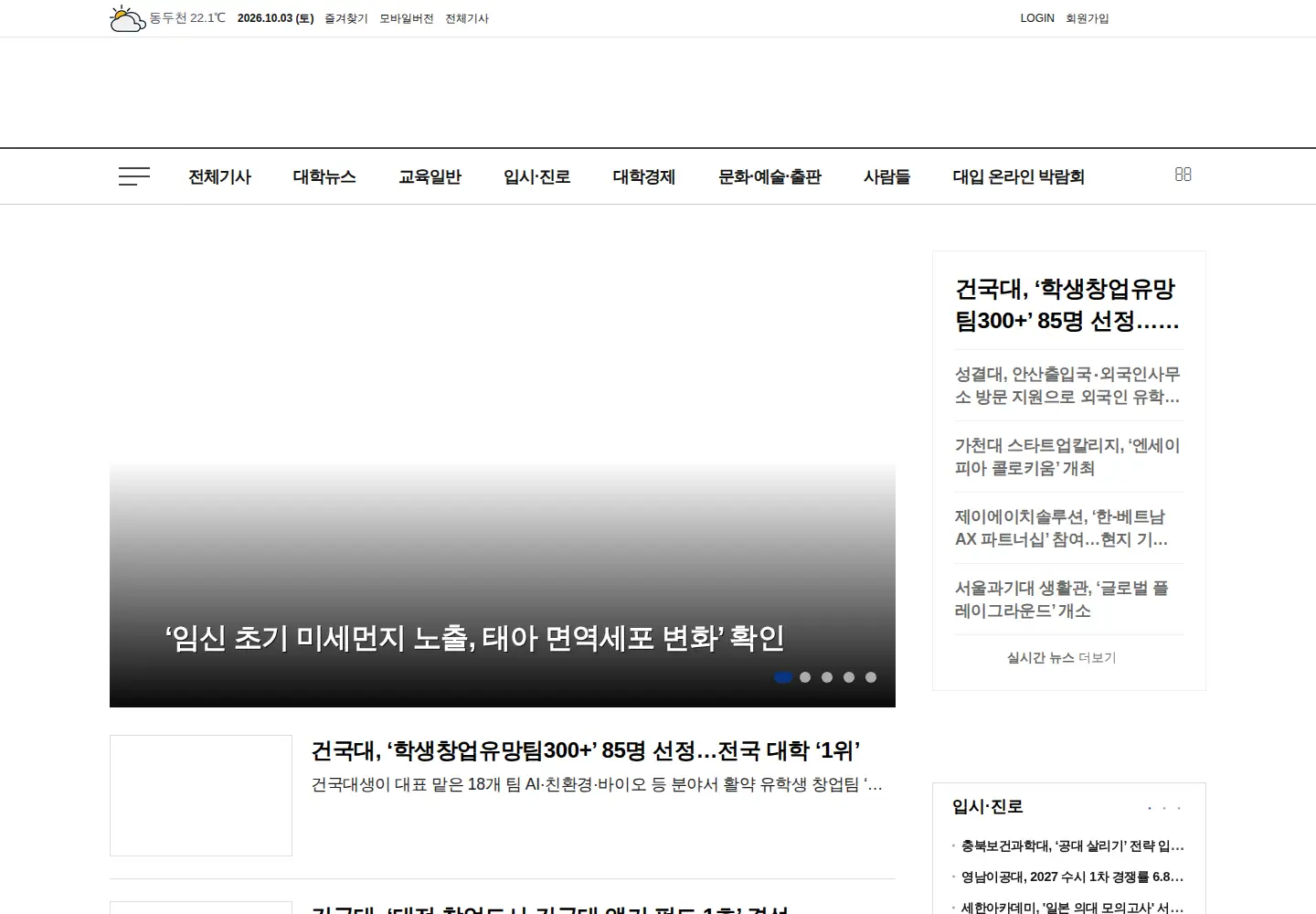The height and width of the screenshot is (914, 1316).
Task: Select the third carousel dot
Action: point(827,677)
